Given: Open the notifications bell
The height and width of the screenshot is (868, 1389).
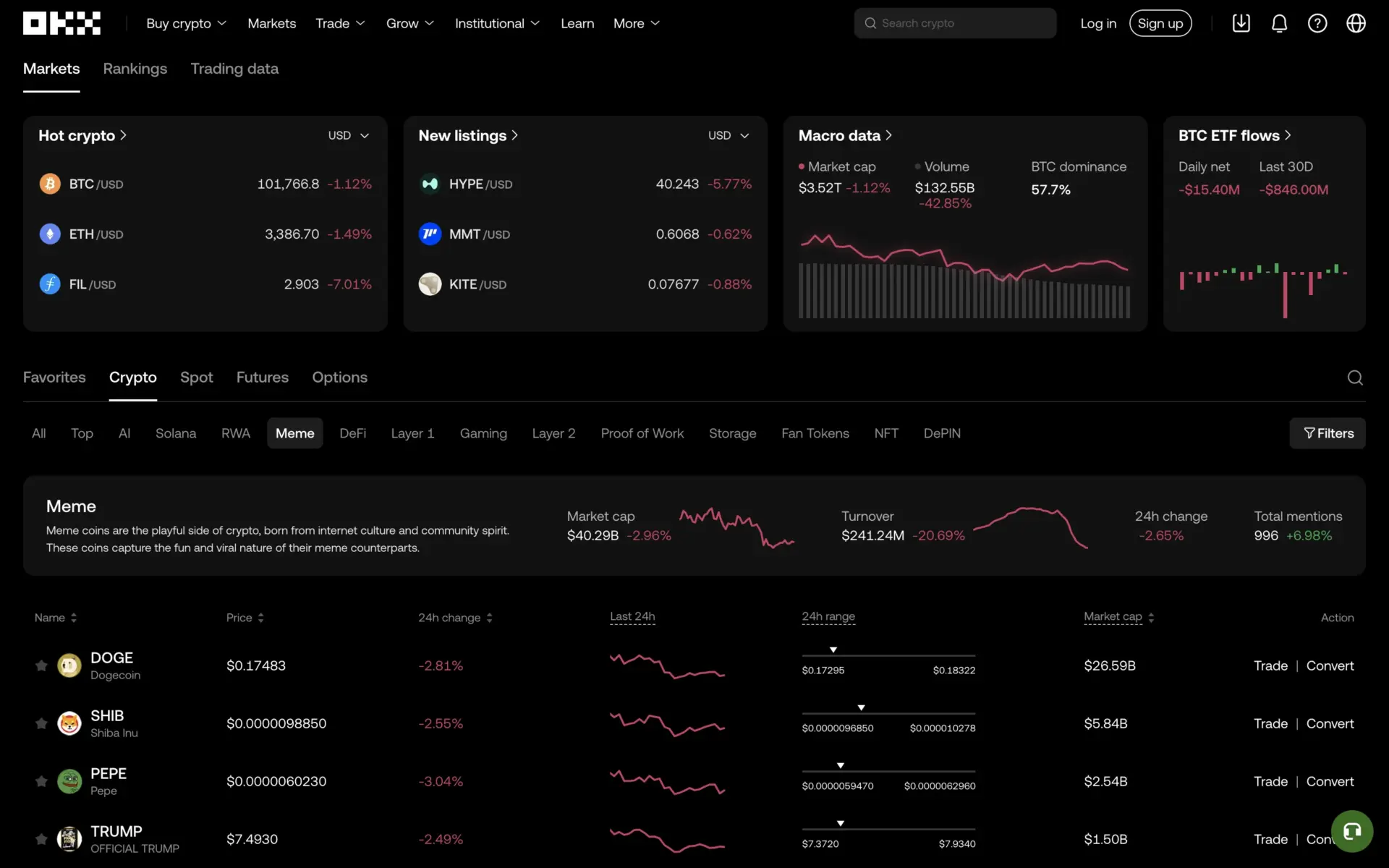Looking at the screenshot, I should coord(1279,23).
